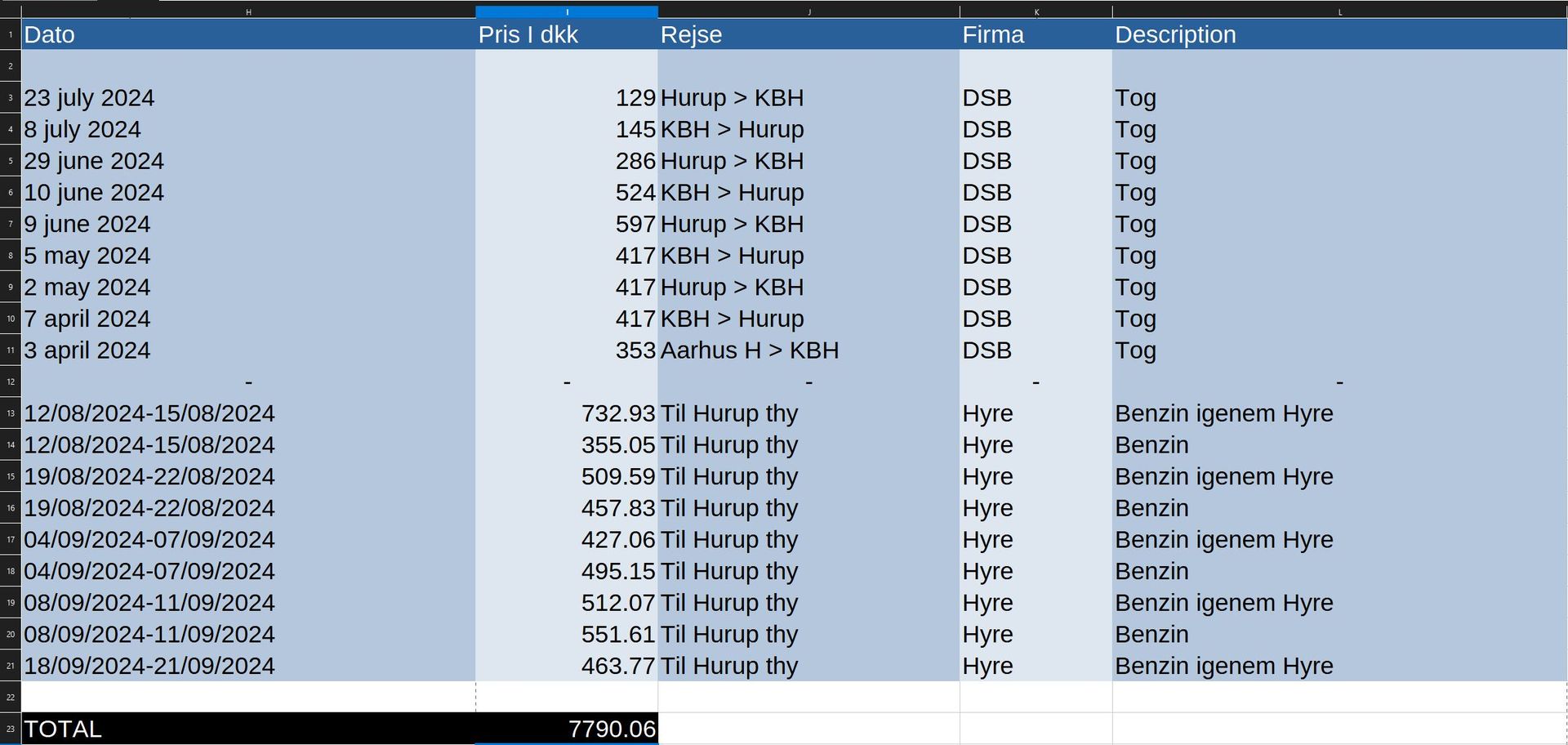The image size is (1568, 745).
Task: Click column L header
Action: [1339, 11]
